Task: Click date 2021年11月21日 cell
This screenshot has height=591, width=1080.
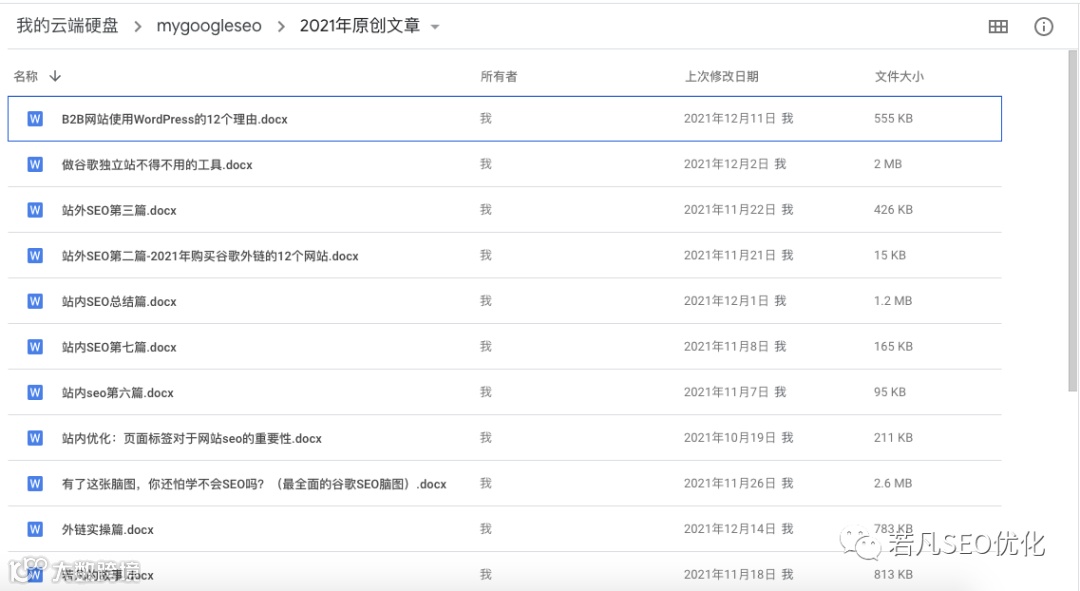Action: 729,255
